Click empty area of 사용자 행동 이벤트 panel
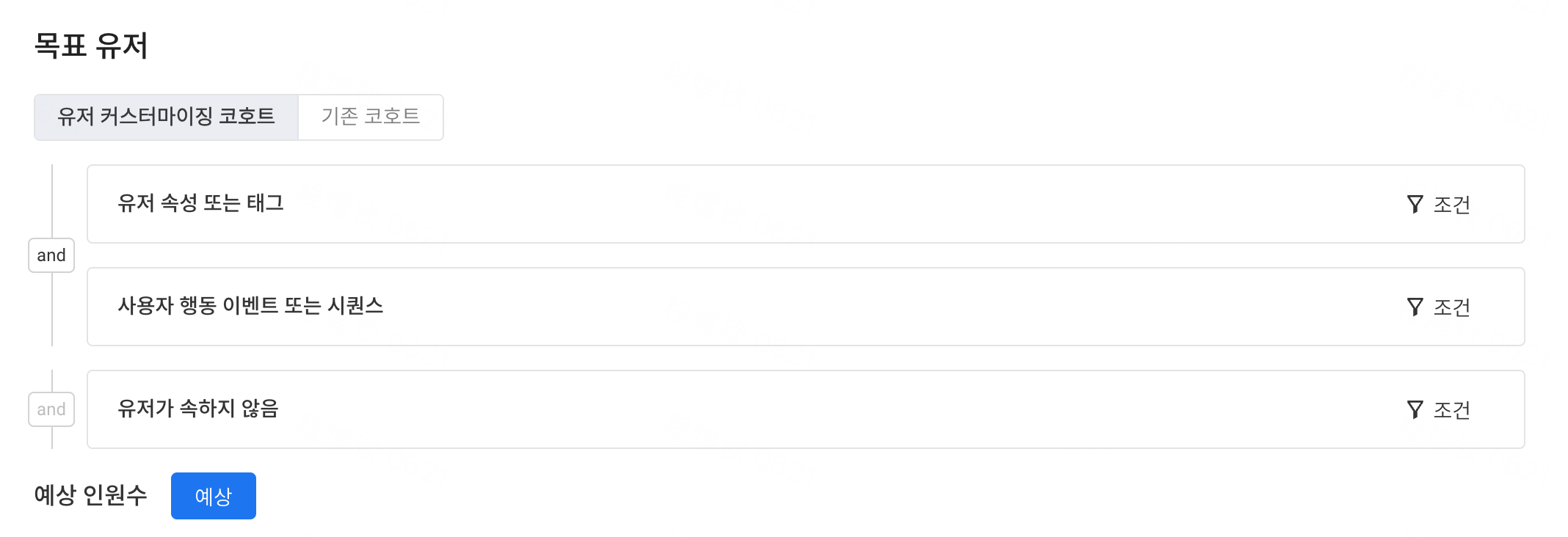Screen dimensions: 1568x537 tap(807, 307)
